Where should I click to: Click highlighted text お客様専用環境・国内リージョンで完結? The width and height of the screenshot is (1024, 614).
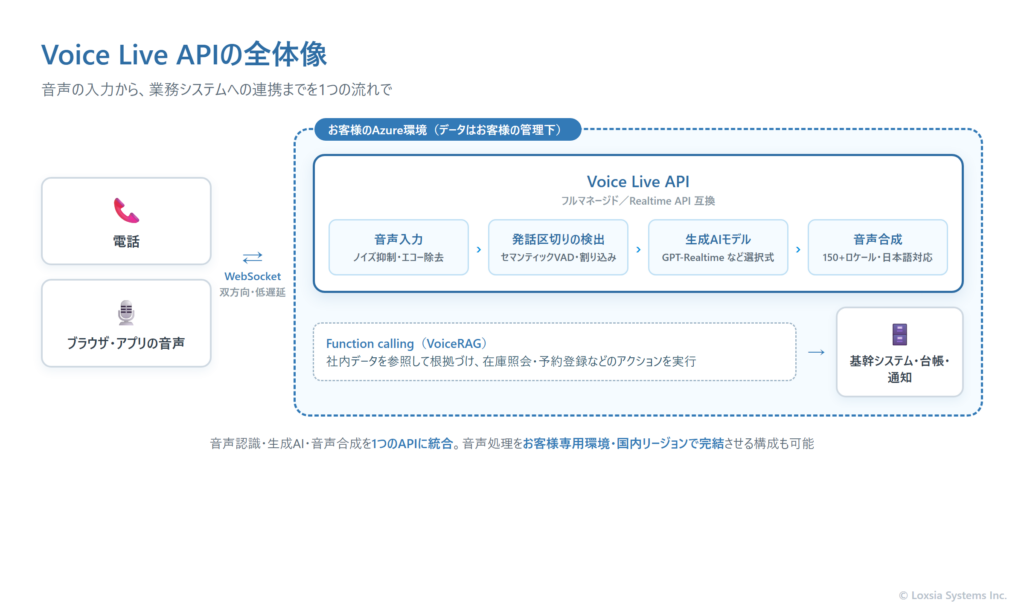pyautogui.click(x=623, y=444)
